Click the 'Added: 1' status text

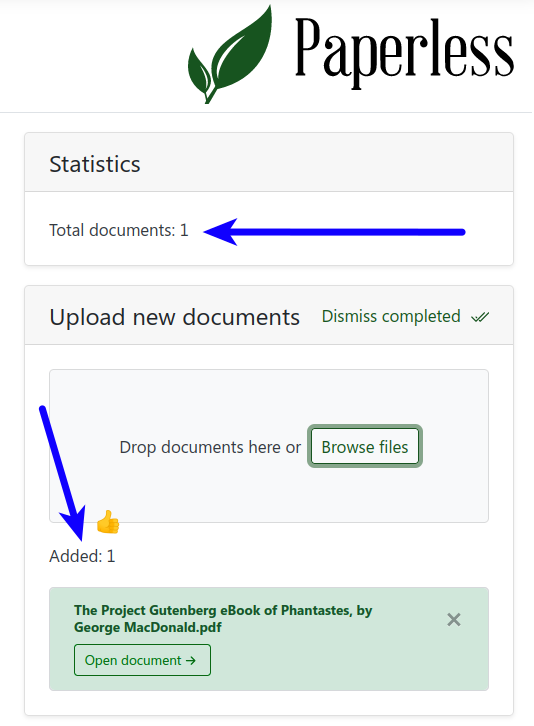coord(82,556)
